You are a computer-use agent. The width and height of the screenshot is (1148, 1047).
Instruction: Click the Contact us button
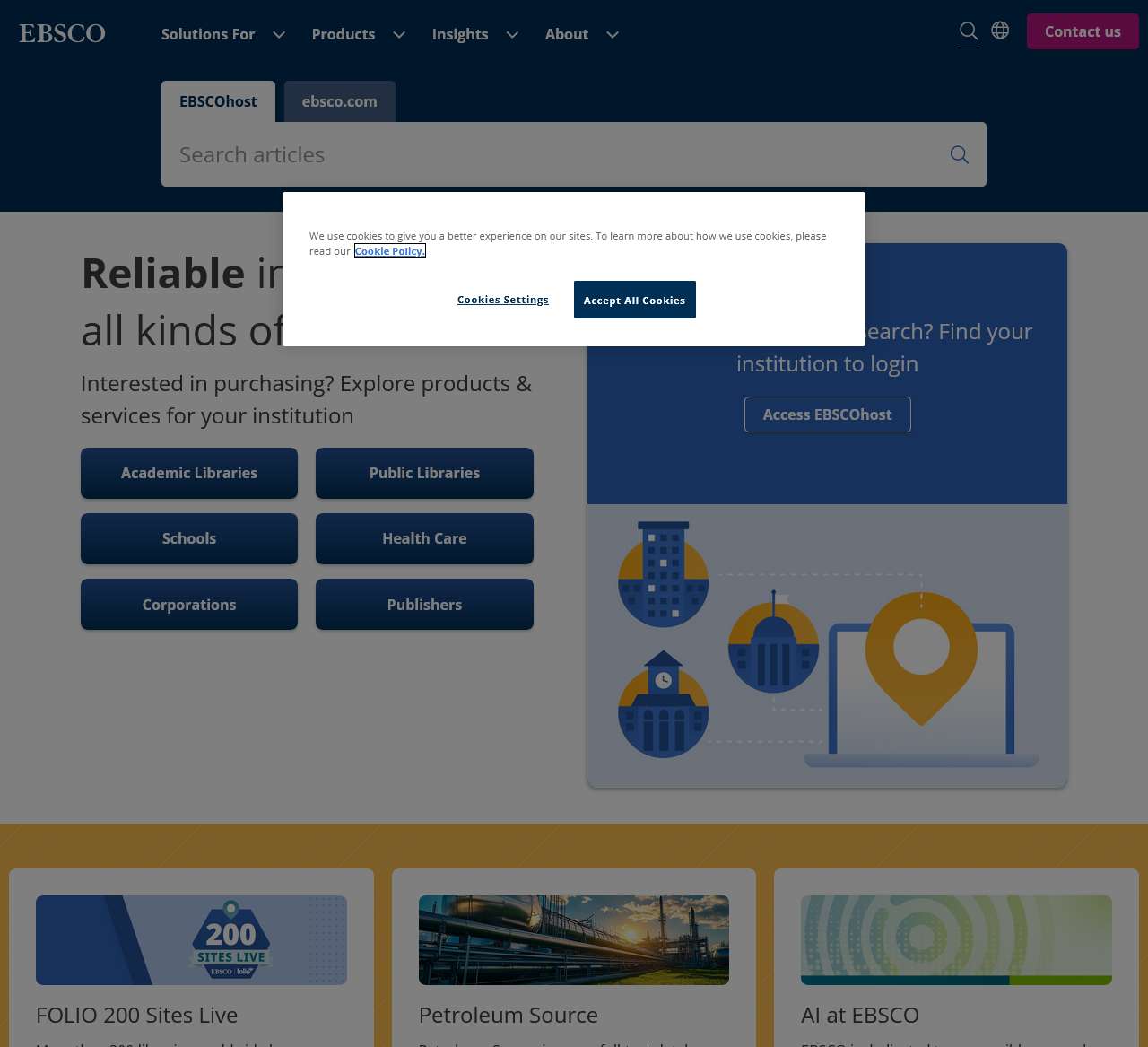1083,31
